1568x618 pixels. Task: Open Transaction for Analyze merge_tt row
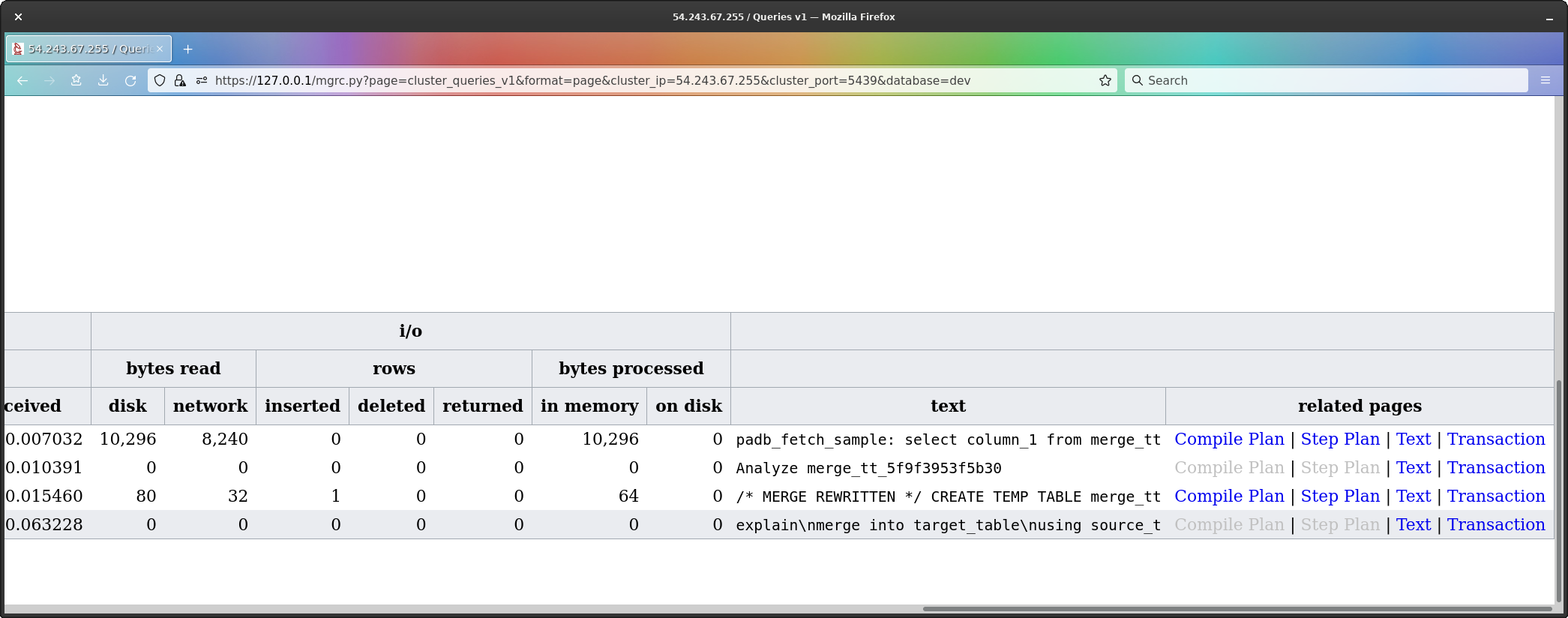tap(1496, 468)
